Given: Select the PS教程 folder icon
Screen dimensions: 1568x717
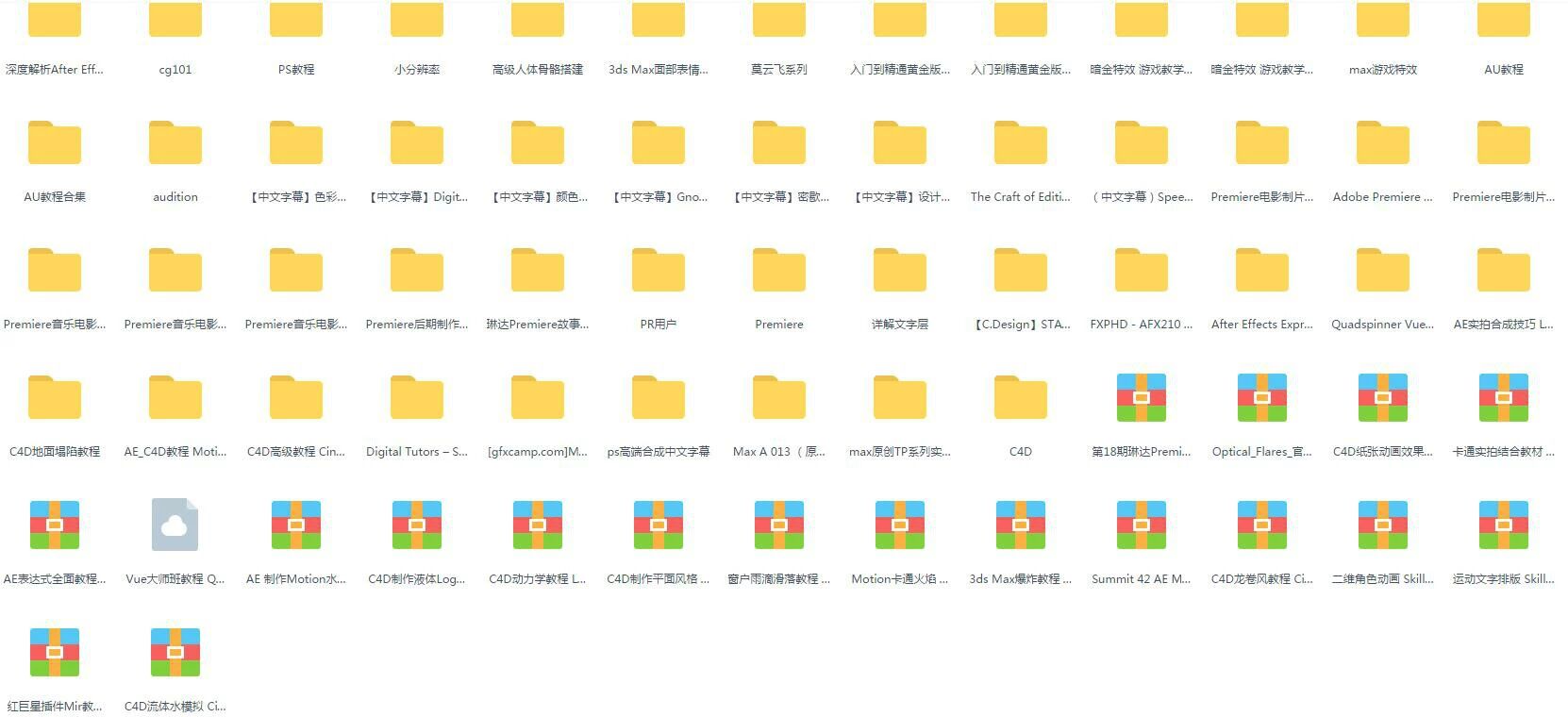Looking at the screenshot, I should [296, 19].
